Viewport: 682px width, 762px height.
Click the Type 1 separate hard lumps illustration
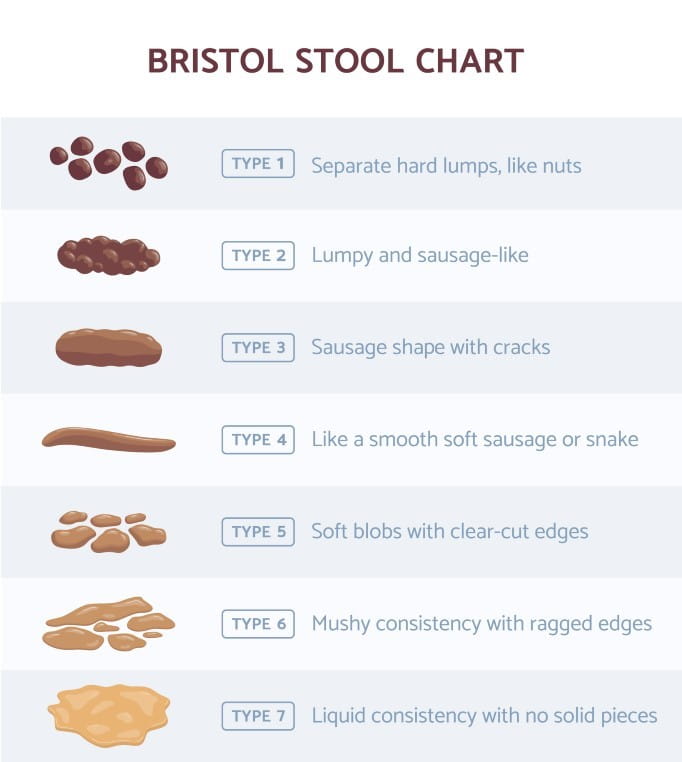point(108,163)
